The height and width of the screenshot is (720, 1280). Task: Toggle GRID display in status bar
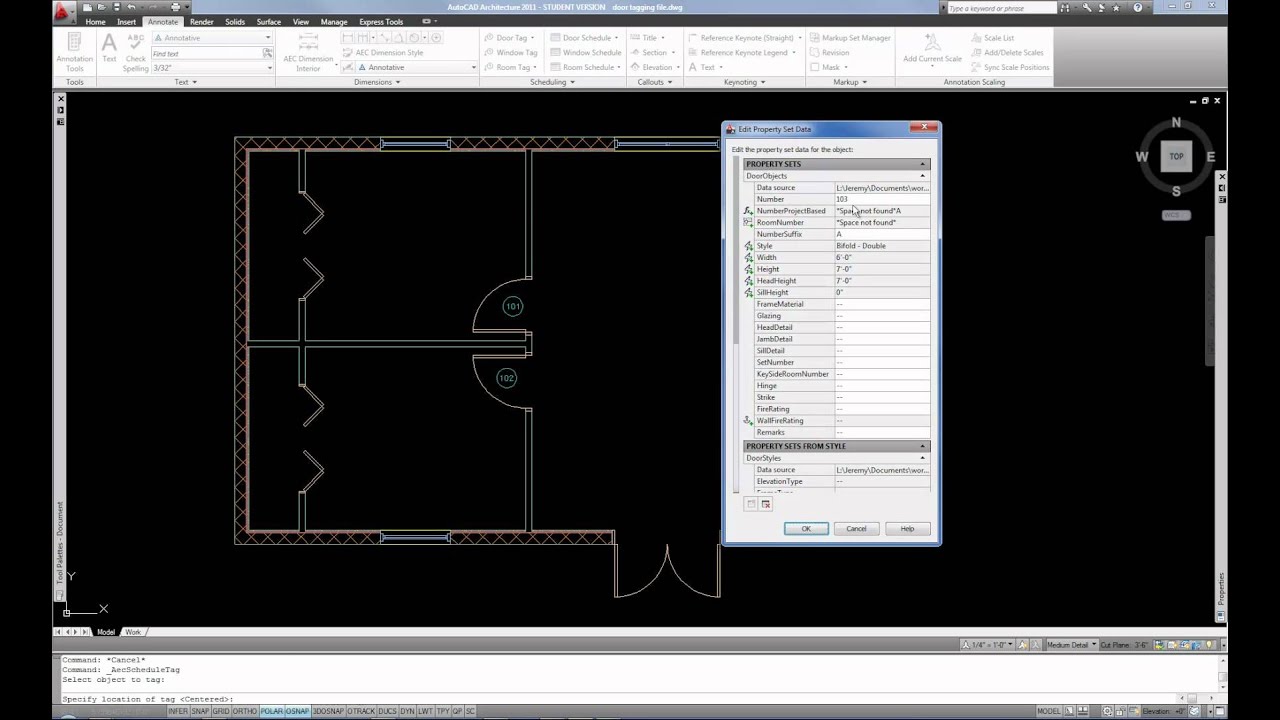click(221, 711)
